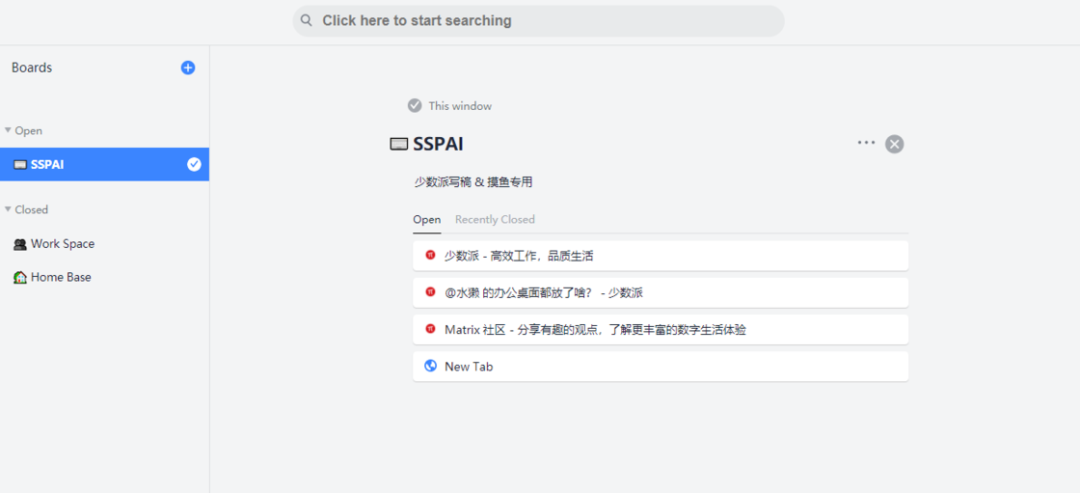
Task: Click the blue add board plus icon
Action: click(x=188, y=68)
